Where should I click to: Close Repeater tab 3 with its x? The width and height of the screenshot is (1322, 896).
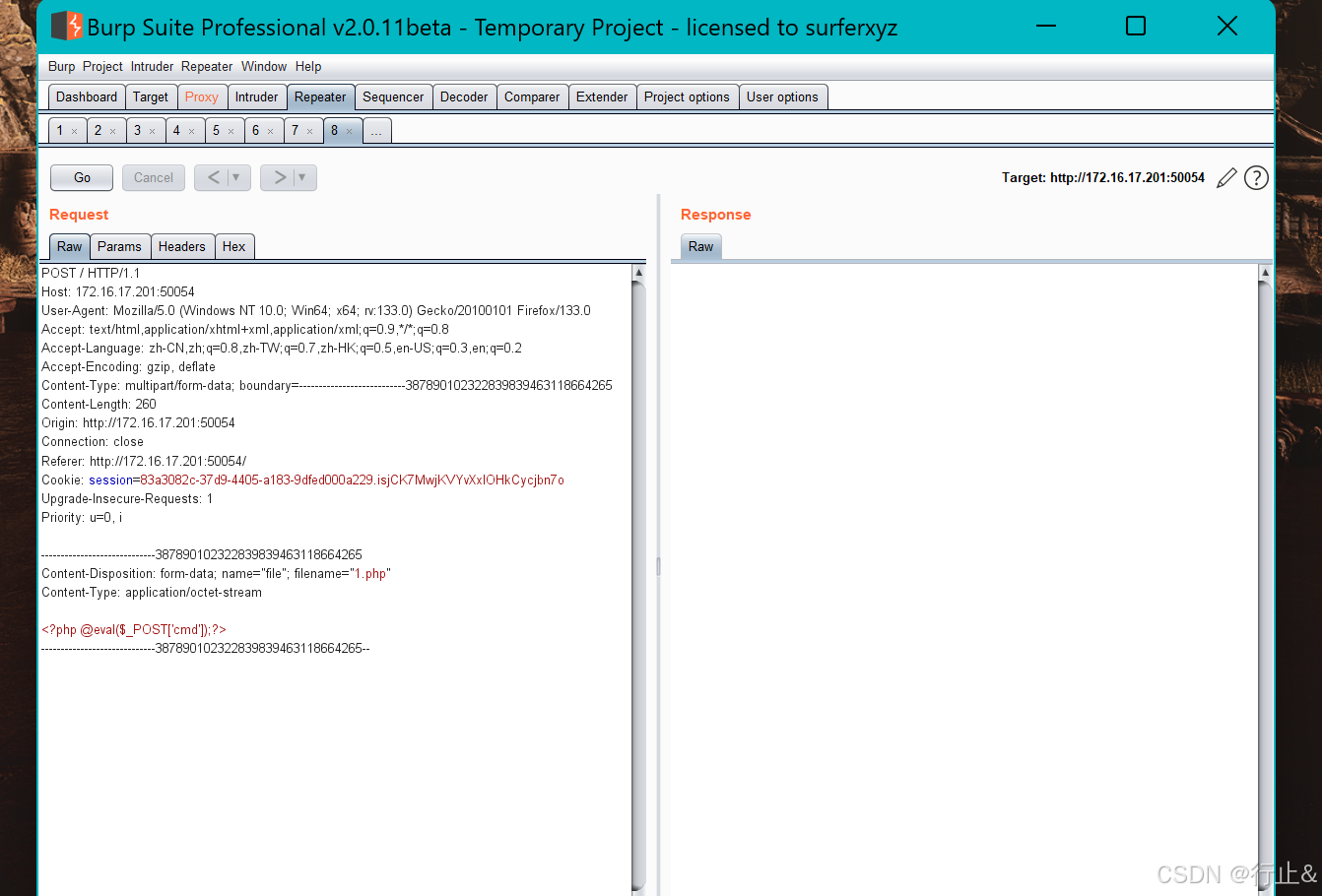(152, 131)
